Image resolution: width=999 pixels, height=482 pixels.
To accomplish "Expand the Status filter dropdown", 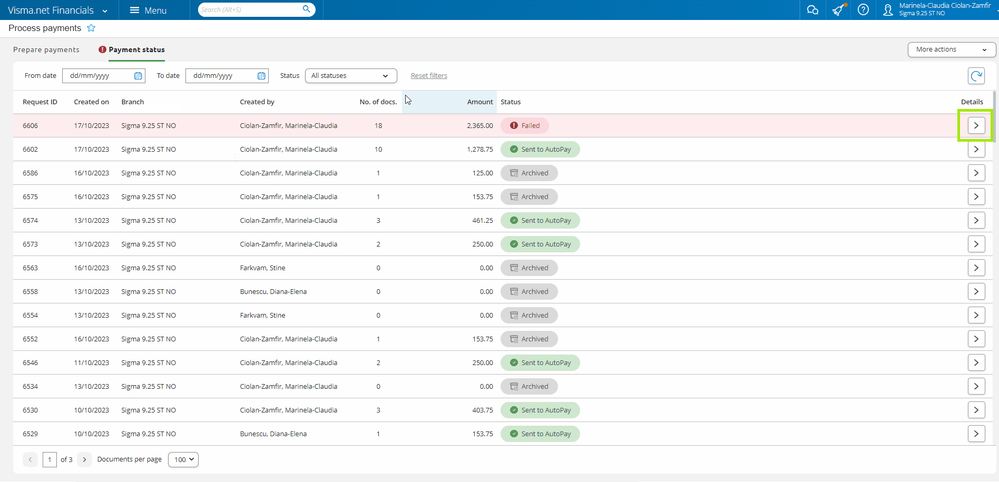I will [350, 76].
